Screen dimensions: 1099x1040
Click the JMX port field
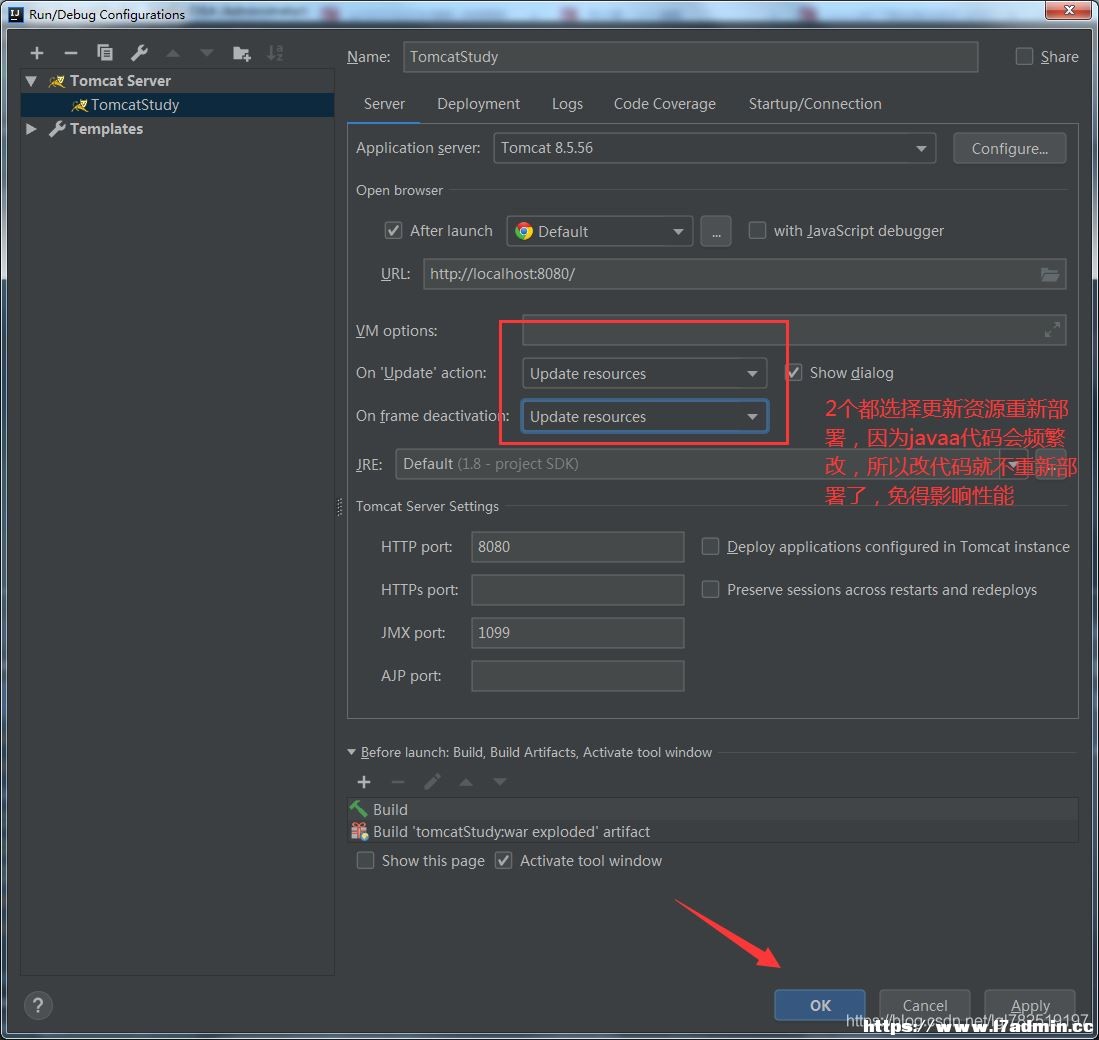[578, 633]
